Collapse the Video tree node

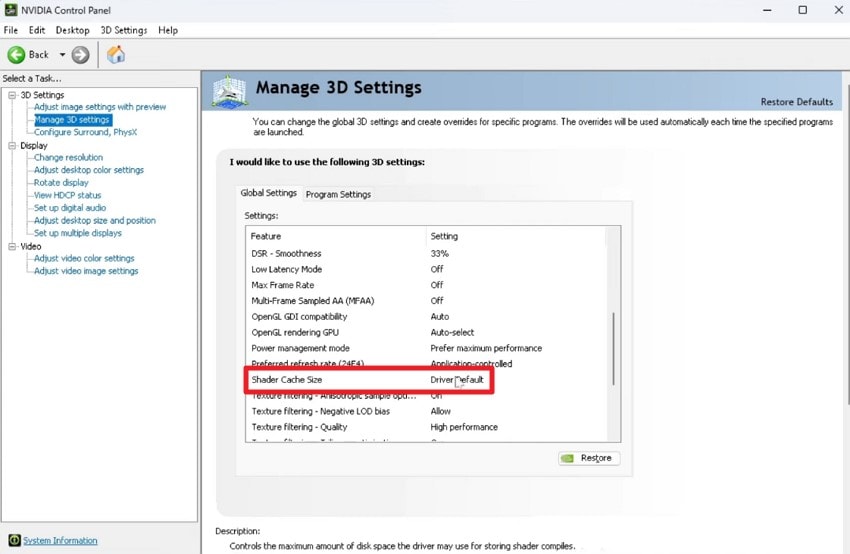pyautogui.click(x=12, y=246)
